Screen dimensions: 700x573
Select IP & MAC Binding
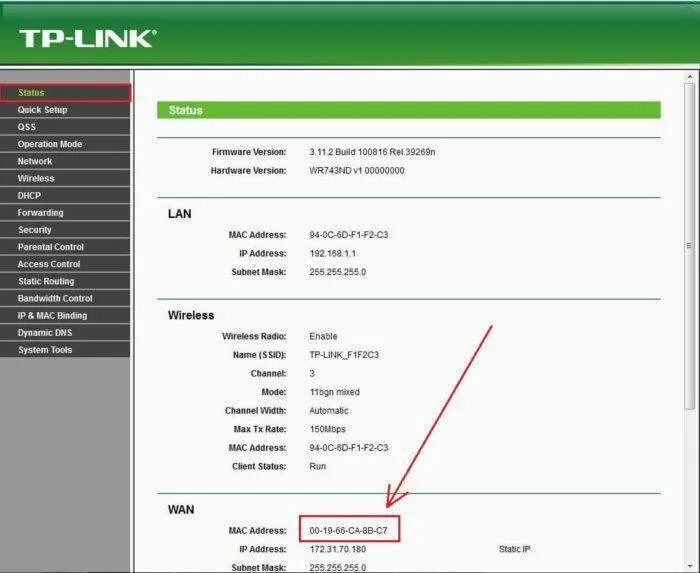[x=65, y=316]
